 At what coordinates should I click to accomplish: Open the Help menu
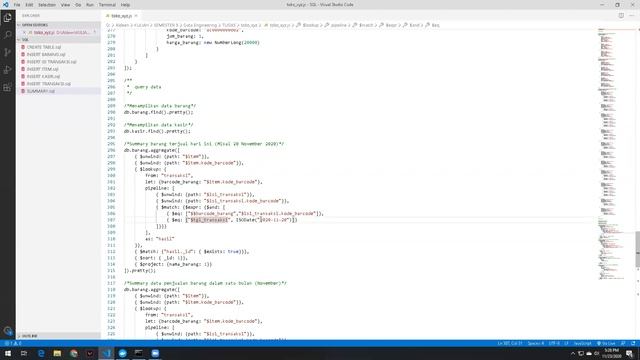(125, 4)
